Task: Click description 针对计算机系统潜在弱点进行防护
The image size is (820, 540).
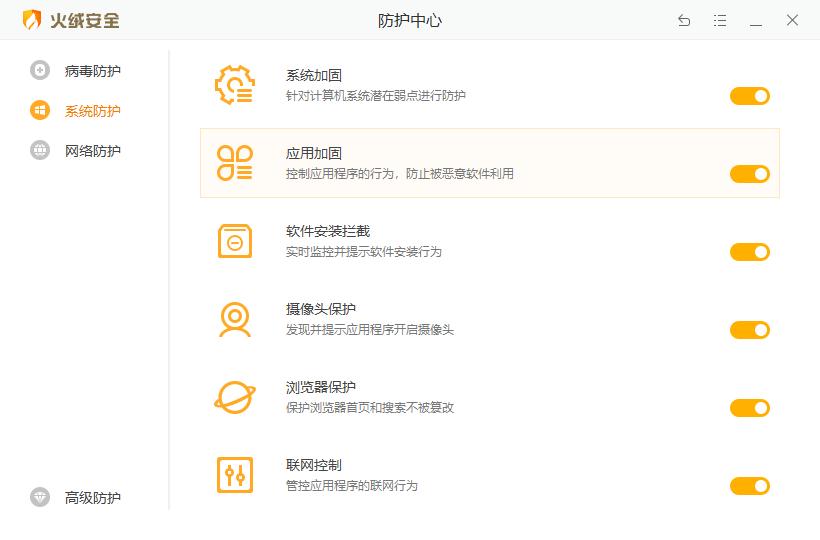Action: pos(375,96)
